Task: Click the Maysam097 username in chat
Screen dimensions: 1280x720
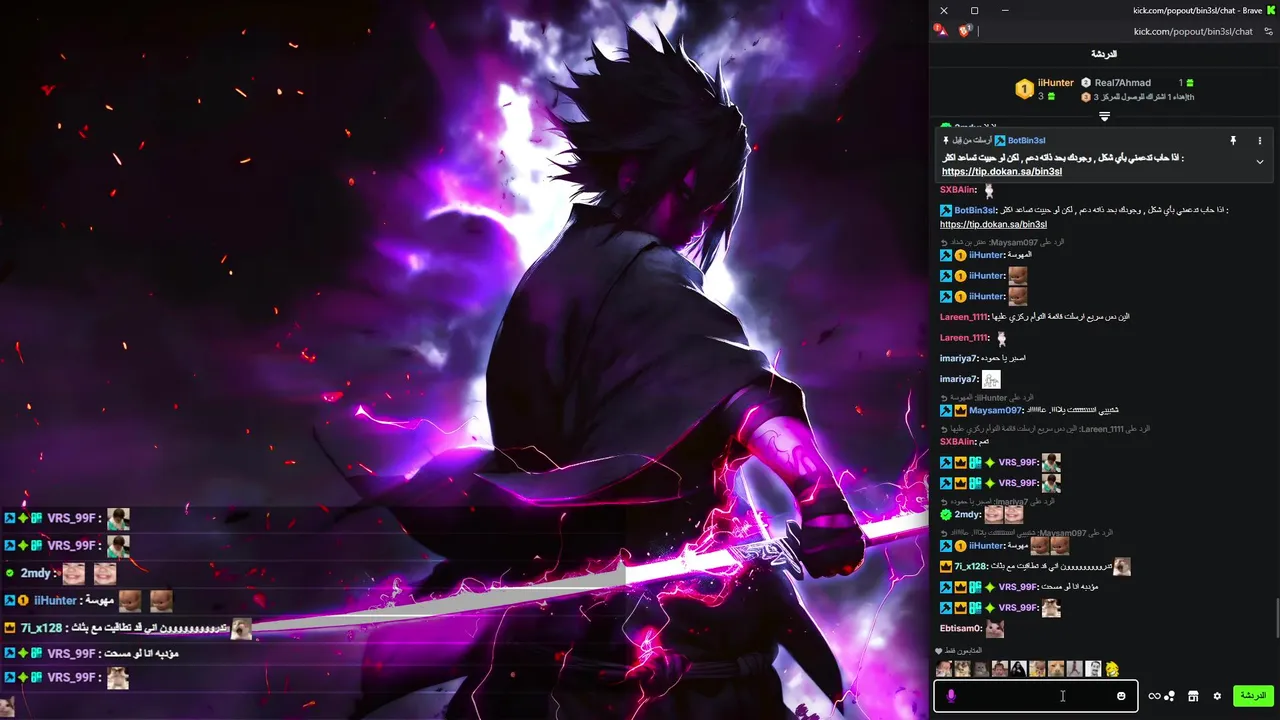Action: [x=996, y=411]
